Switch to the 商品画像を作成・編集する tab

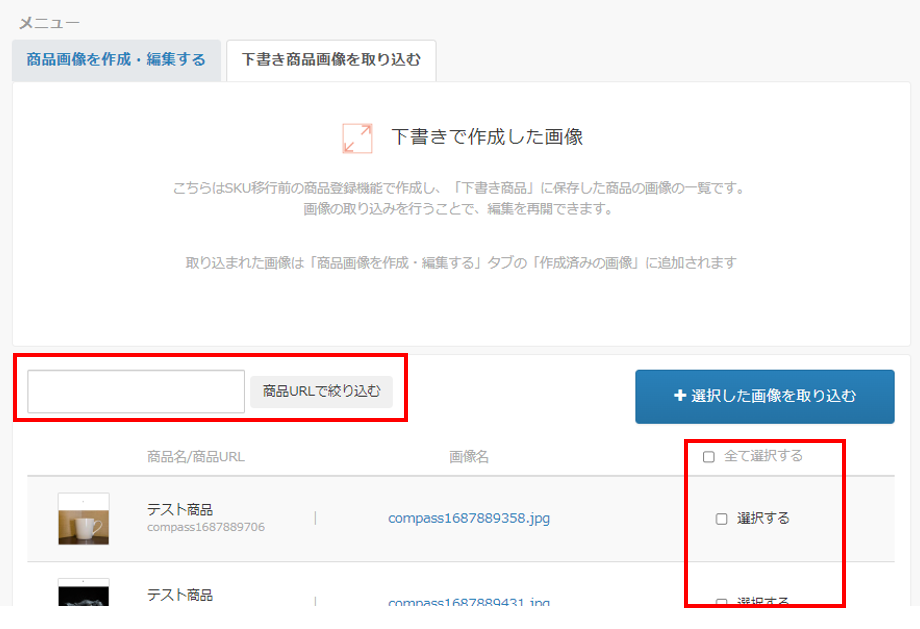pyautogui.click(x=116, y=59)
